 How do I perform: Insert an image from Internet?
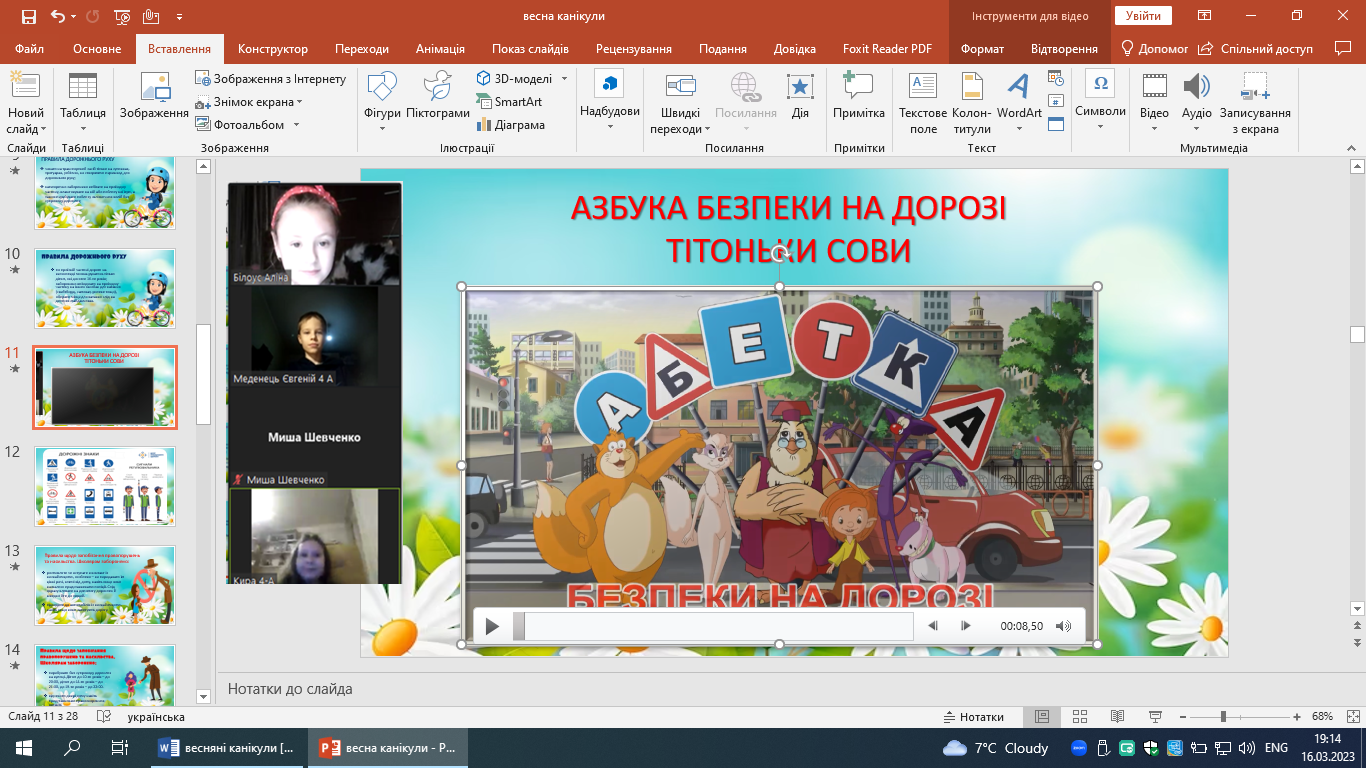click(271, 79)
